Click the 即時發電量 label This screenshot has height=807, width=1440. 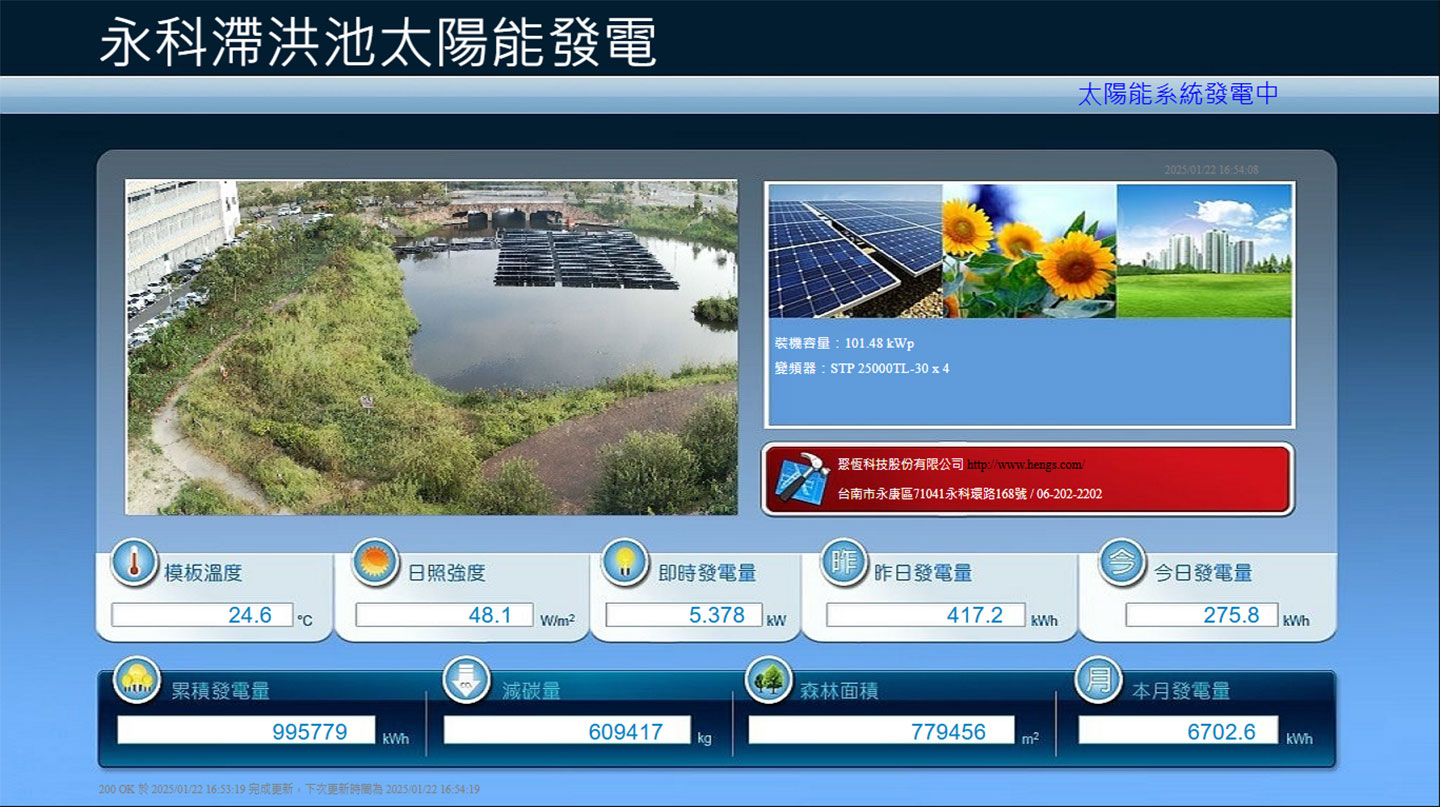[707, 573]
